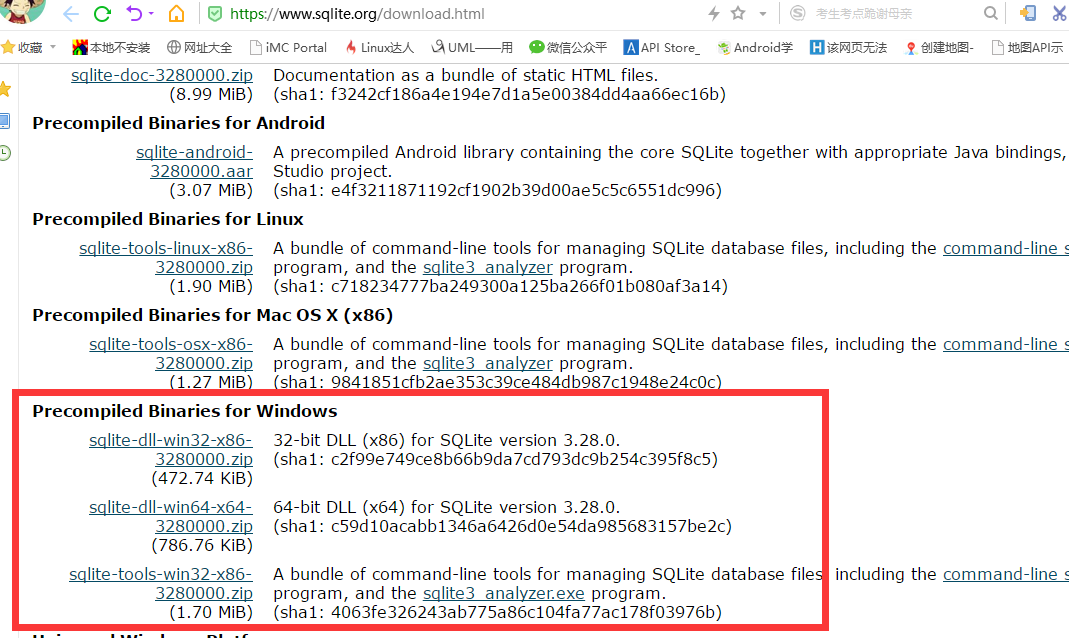Bookmark this page with the star icon
This screenshot has height=638, width=1069.
coord(738,13)
